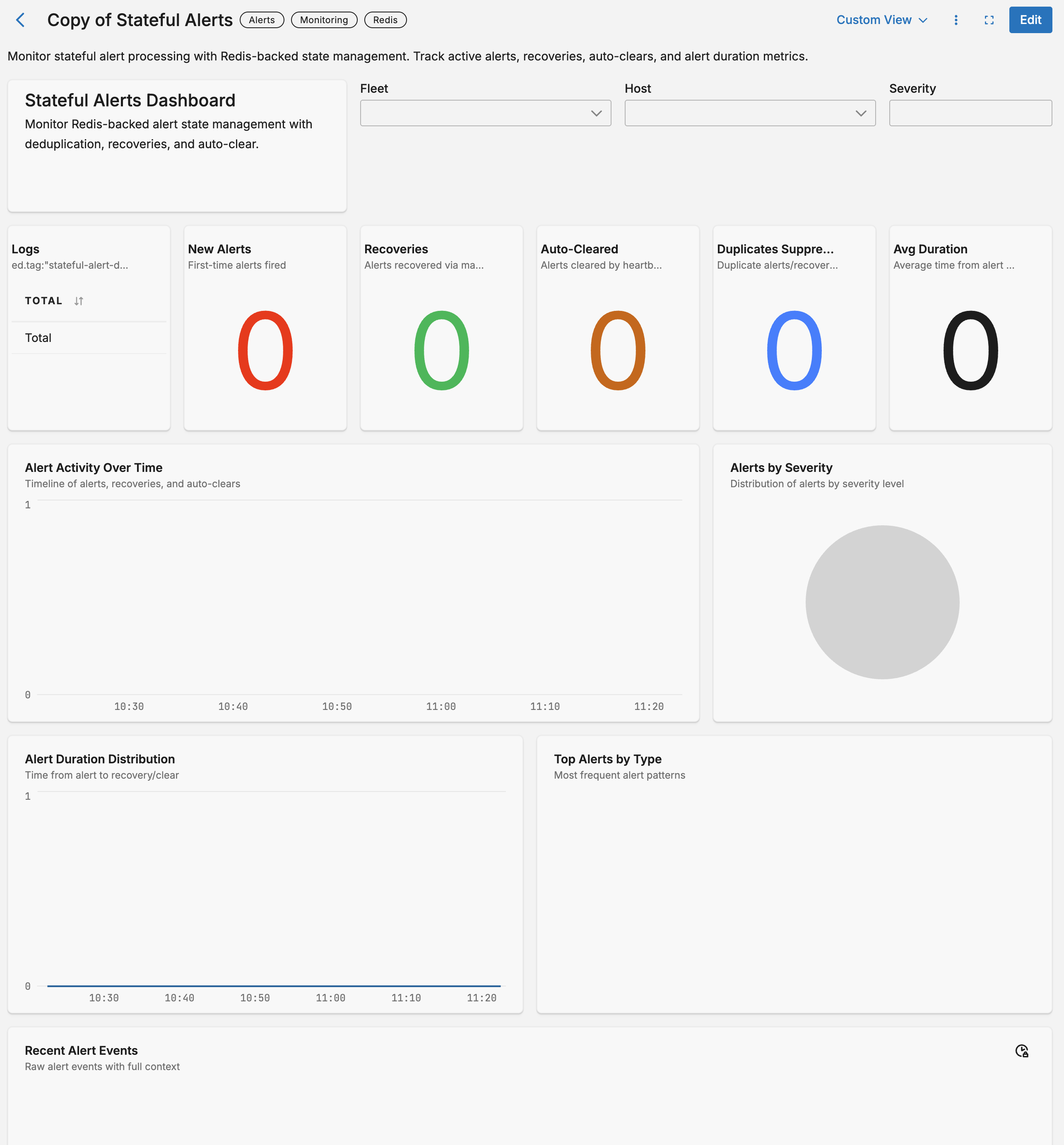Click the red New Alerts count
This screenshot has height=1145, width=1064.
[x=265, y=351]
